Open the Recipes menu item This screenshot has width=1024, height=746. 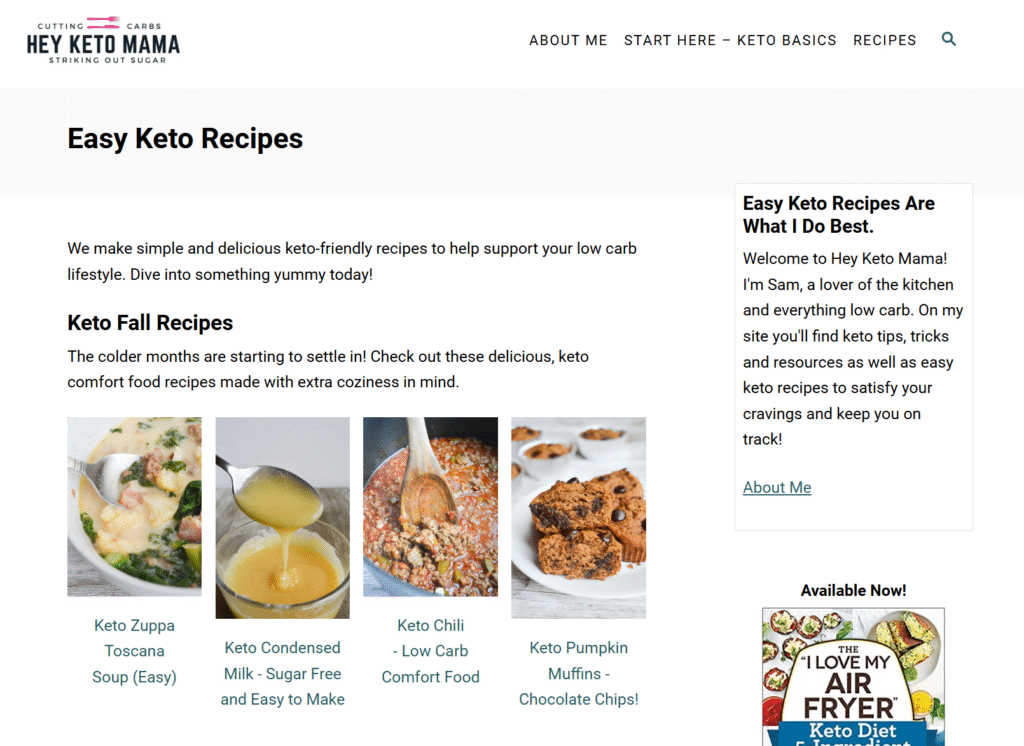tap(884, 41)
